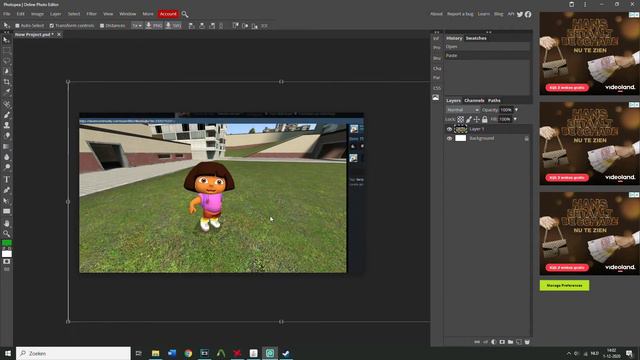The height and width of the screenshot is (360, 640).
Task: Toggle Distances checkbox
Action: click(102, 25)
